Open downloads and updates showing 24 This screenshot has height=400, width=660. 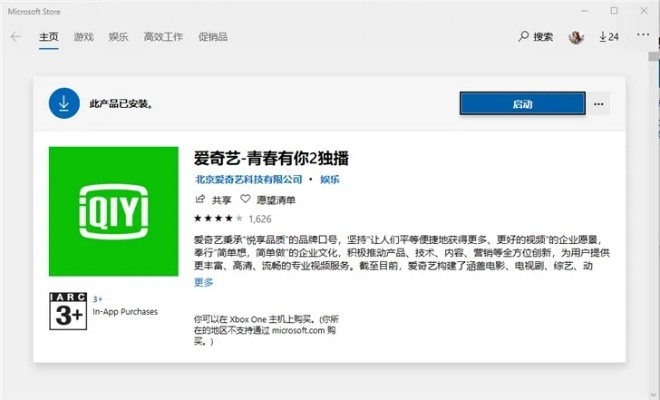coord(609,37)
